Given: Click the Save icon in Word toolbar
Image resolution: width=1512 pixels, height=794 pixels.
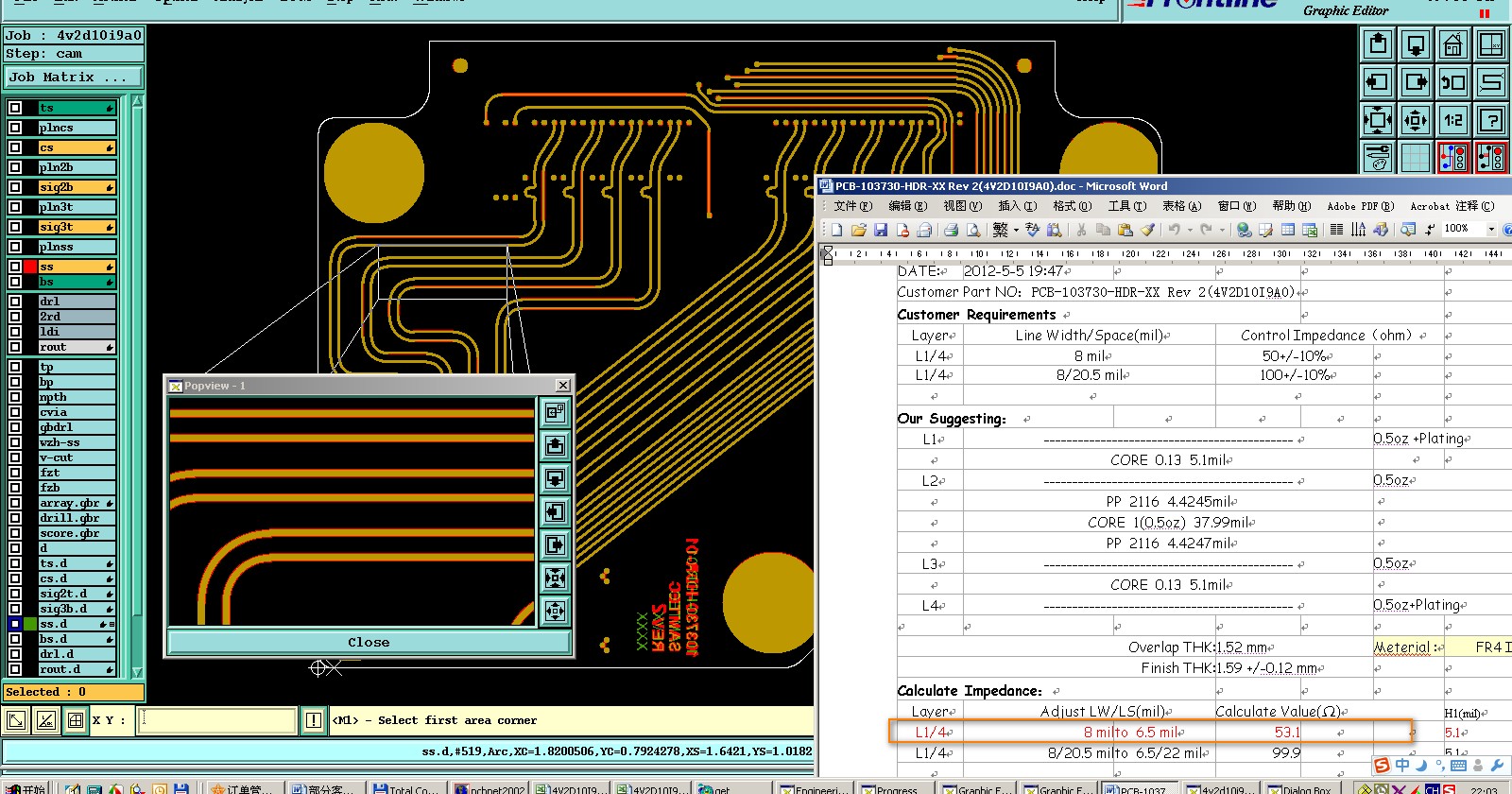Looking at the screenshot, I should [x=881, y=230].
